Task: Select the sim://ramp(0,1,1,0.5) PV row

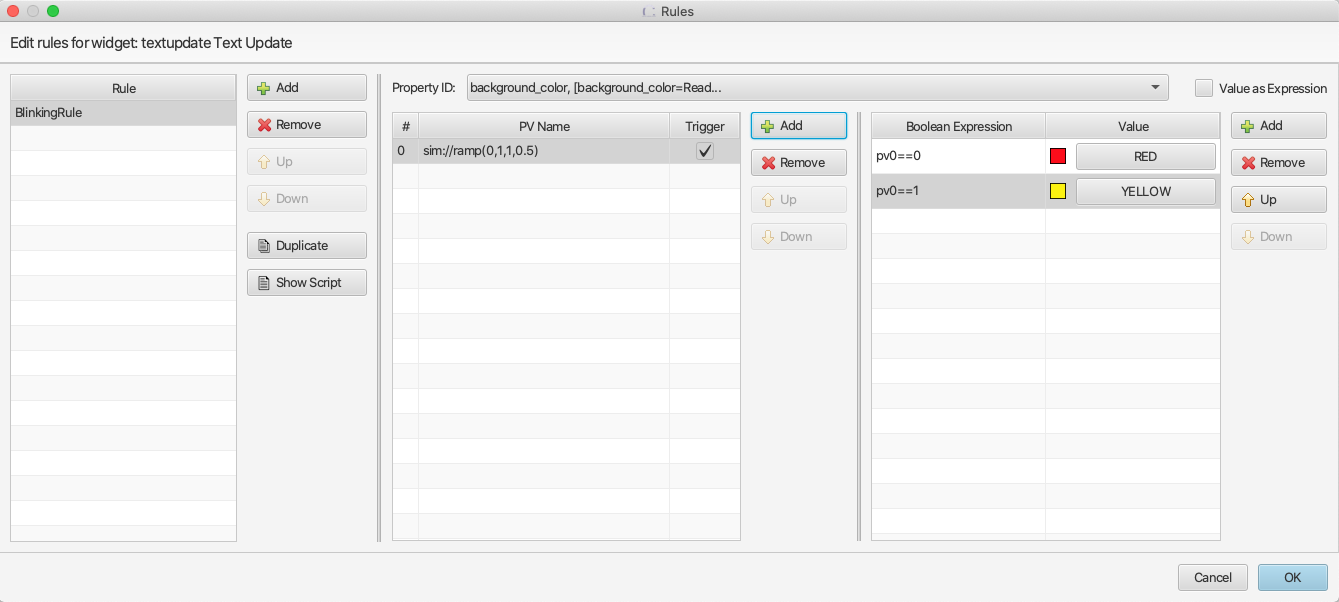Action: tap(543, 151)
